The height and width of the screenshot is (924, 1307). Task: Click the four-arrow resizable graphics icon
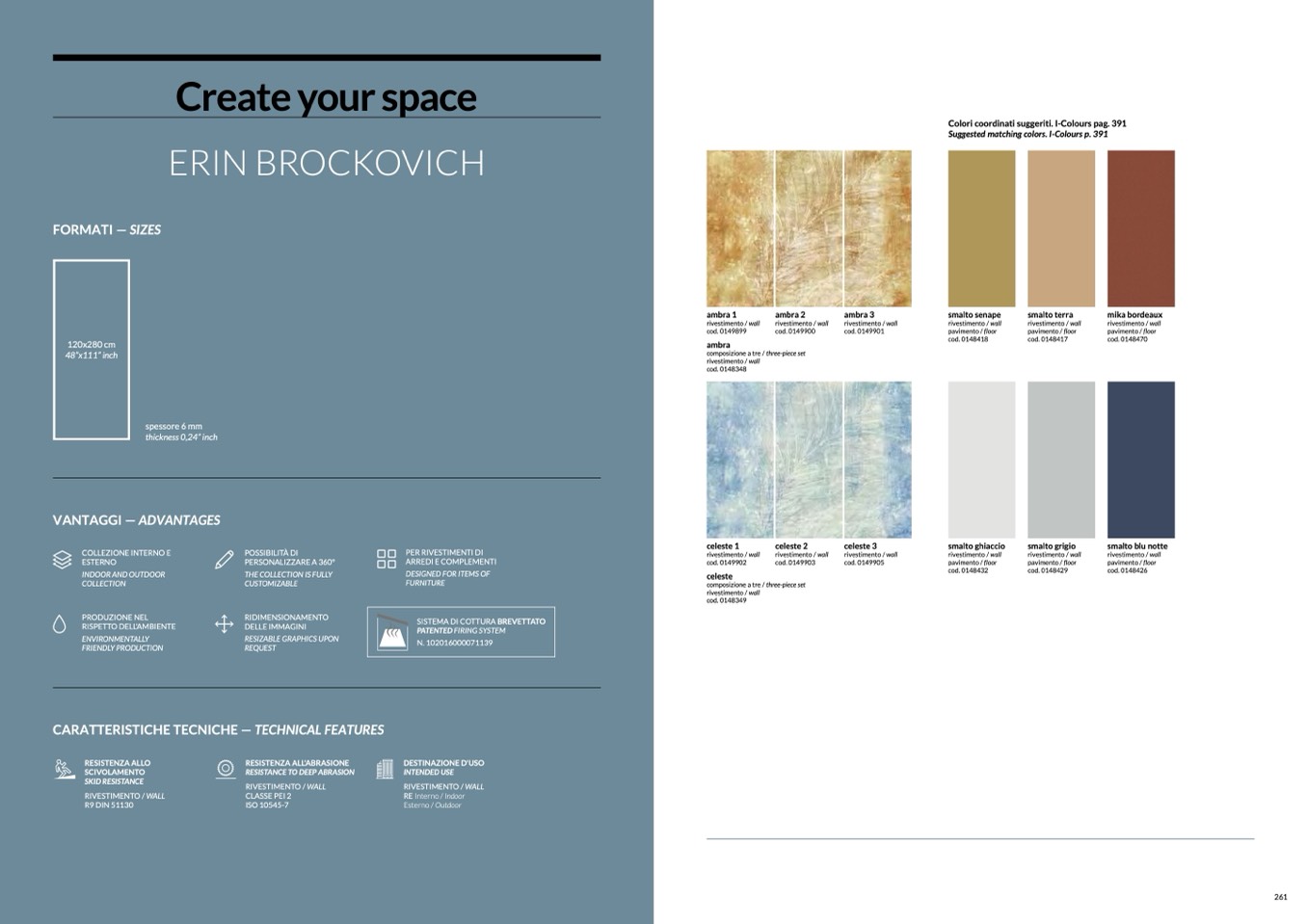224,624
